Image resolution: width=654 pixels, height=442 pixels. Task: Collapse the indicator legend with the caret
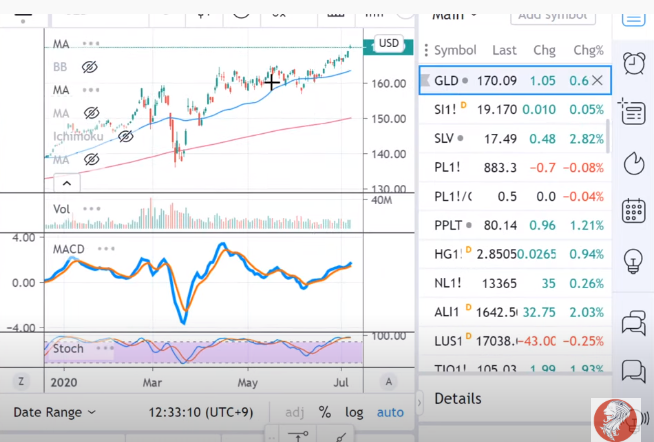(67, 183)
